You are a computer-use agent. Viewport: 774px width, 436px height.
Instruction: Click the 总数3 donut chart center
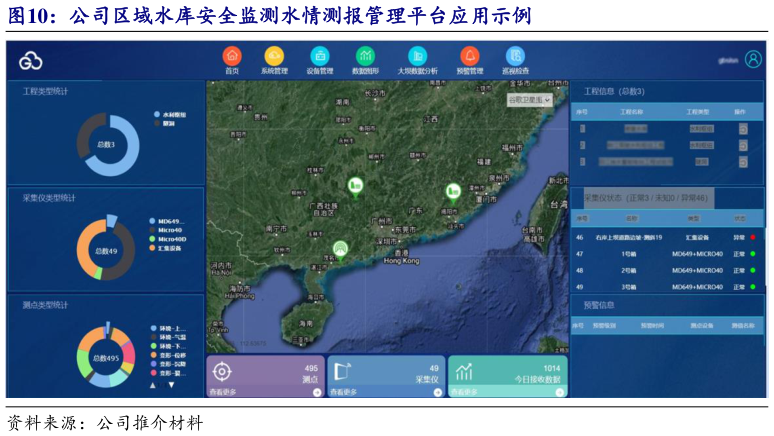tap(106, 145)
